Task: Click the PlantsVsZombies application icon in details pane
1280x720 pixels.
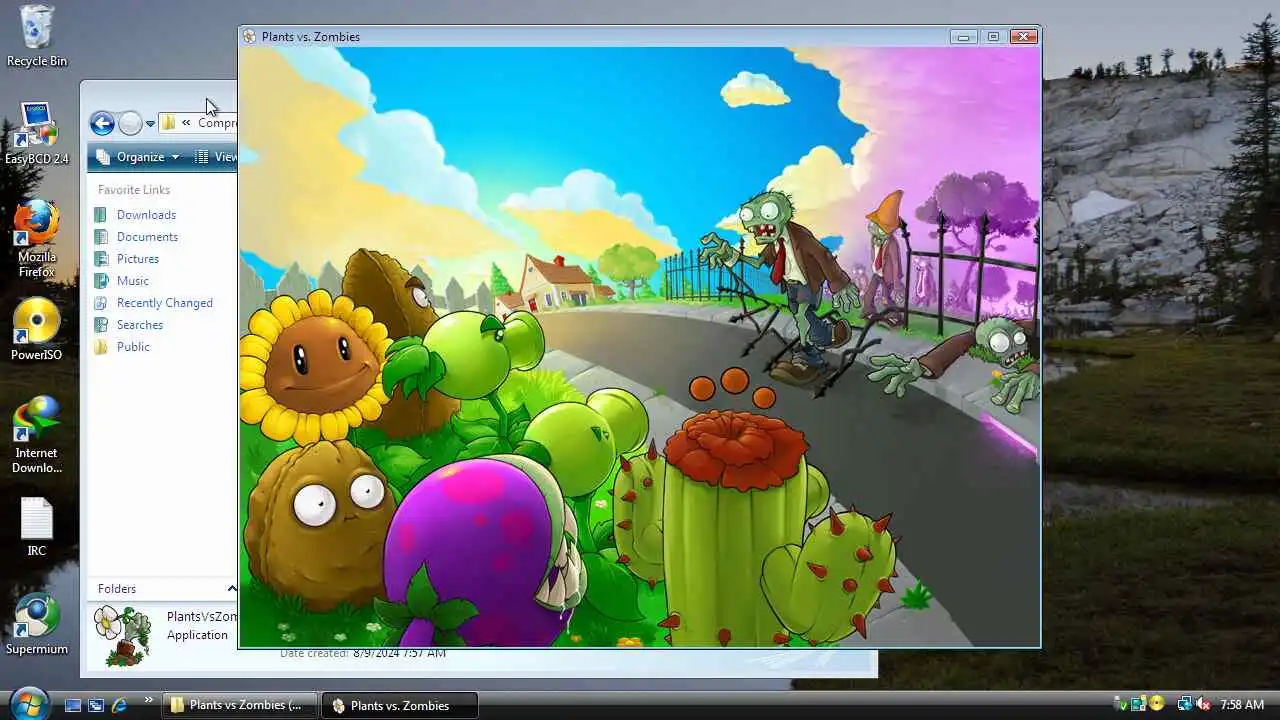Action: click(x=122, y=634)
